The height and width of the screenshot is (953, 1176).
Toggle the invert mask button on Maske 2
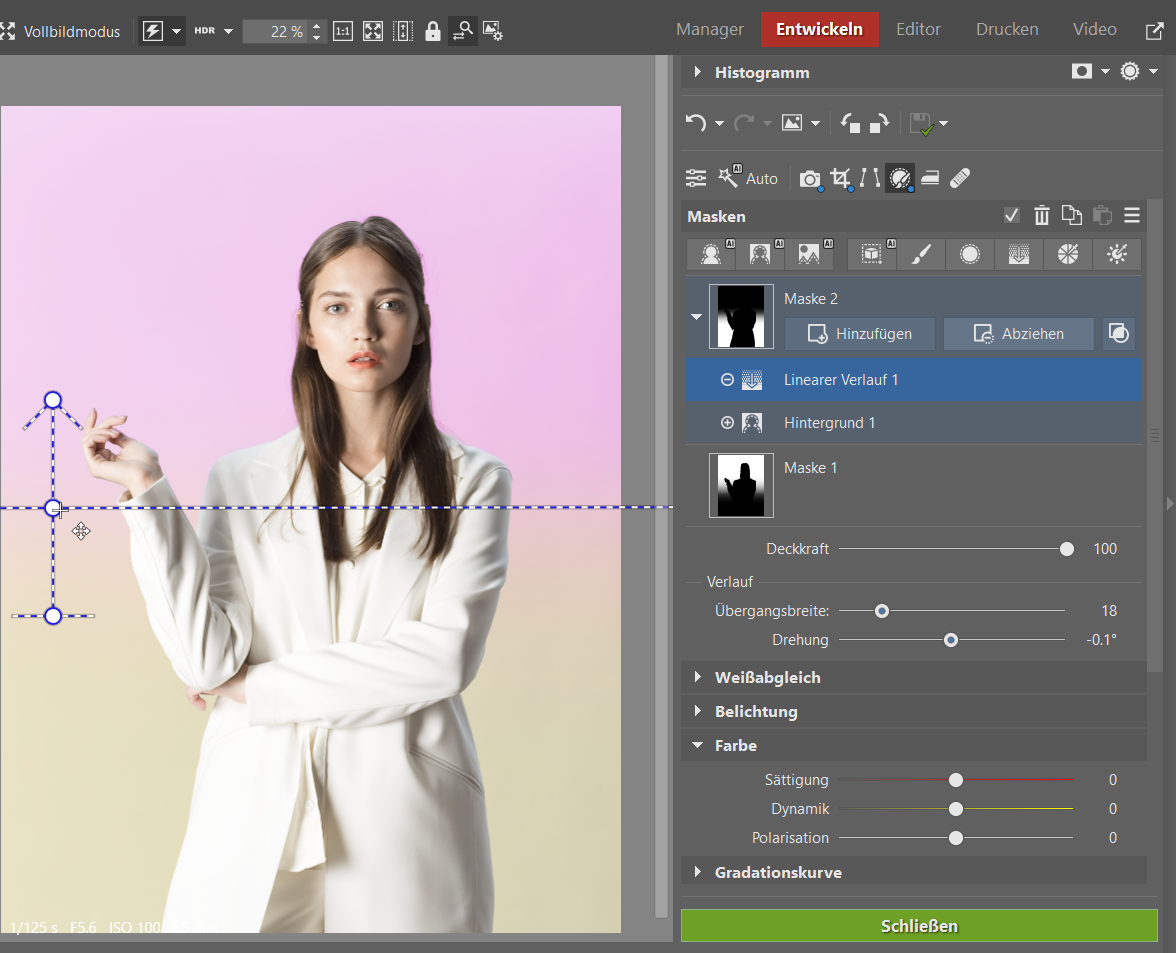click(x=1119, y=334)
